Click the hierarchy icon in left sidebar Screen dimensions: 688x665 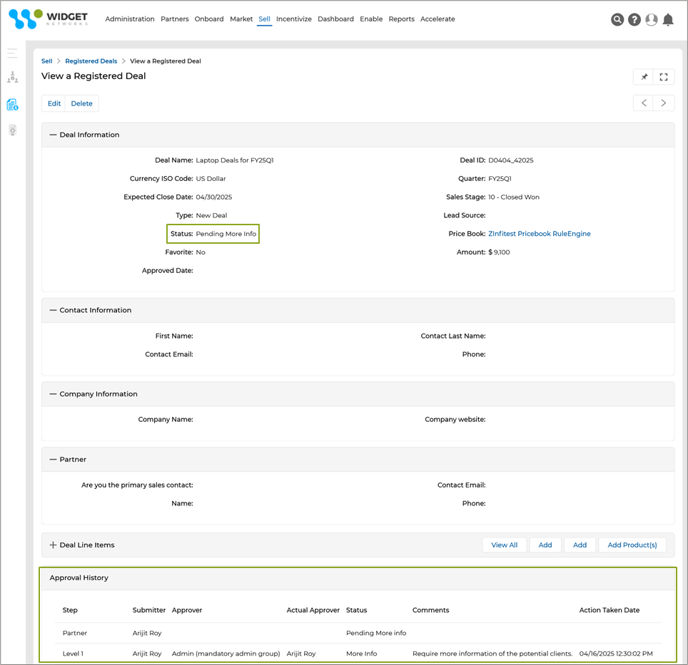12,78
